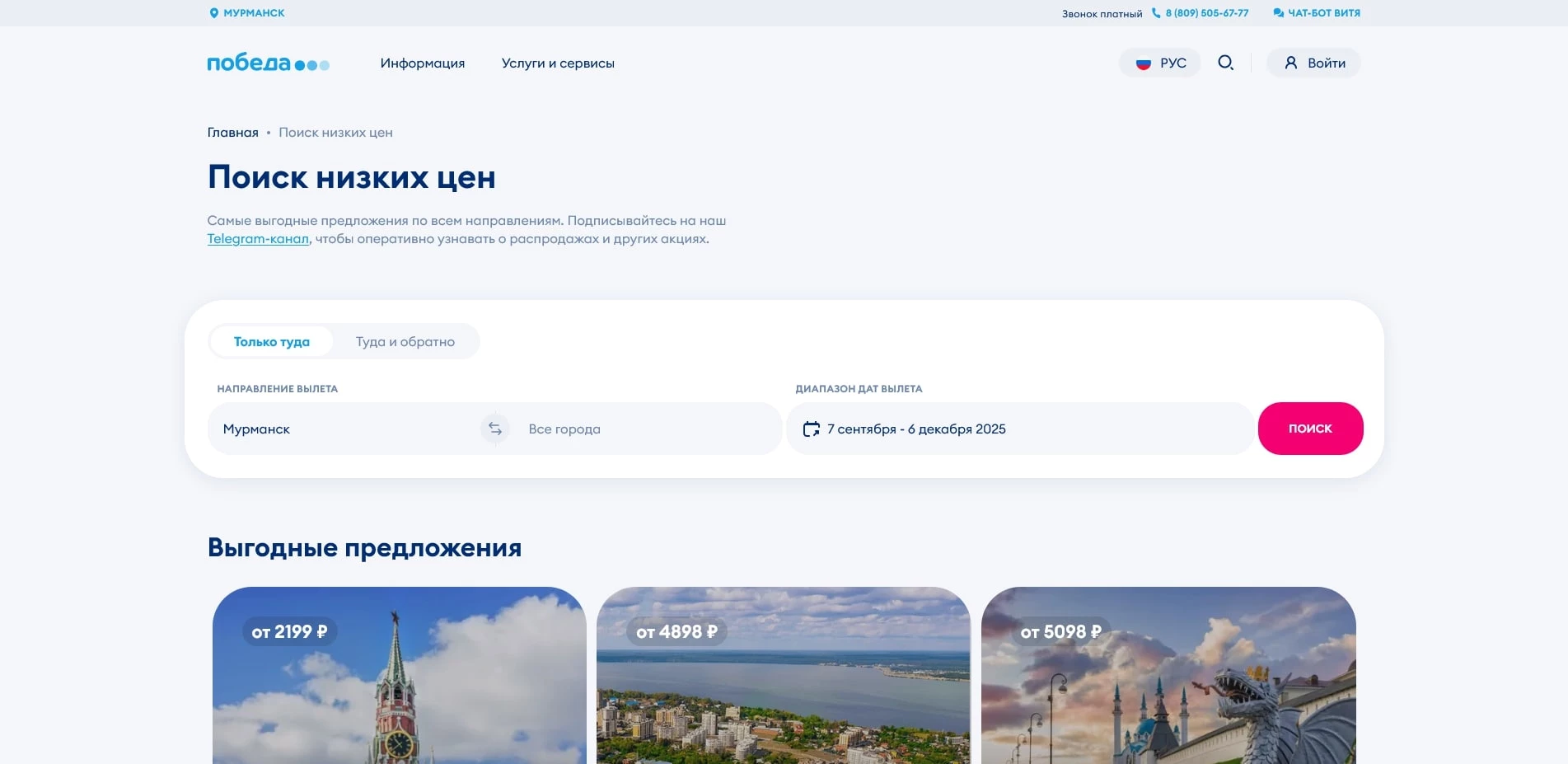Open the search magnifier icon
The image size is (1568, 764).
coord(1225,63)
